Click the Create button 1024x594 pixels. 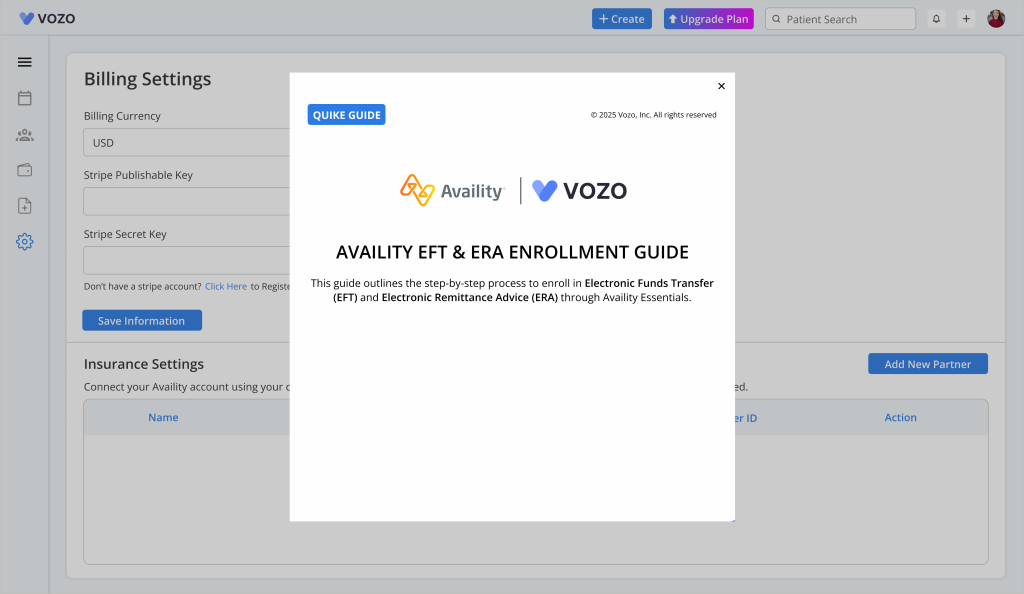coord(621,19)
